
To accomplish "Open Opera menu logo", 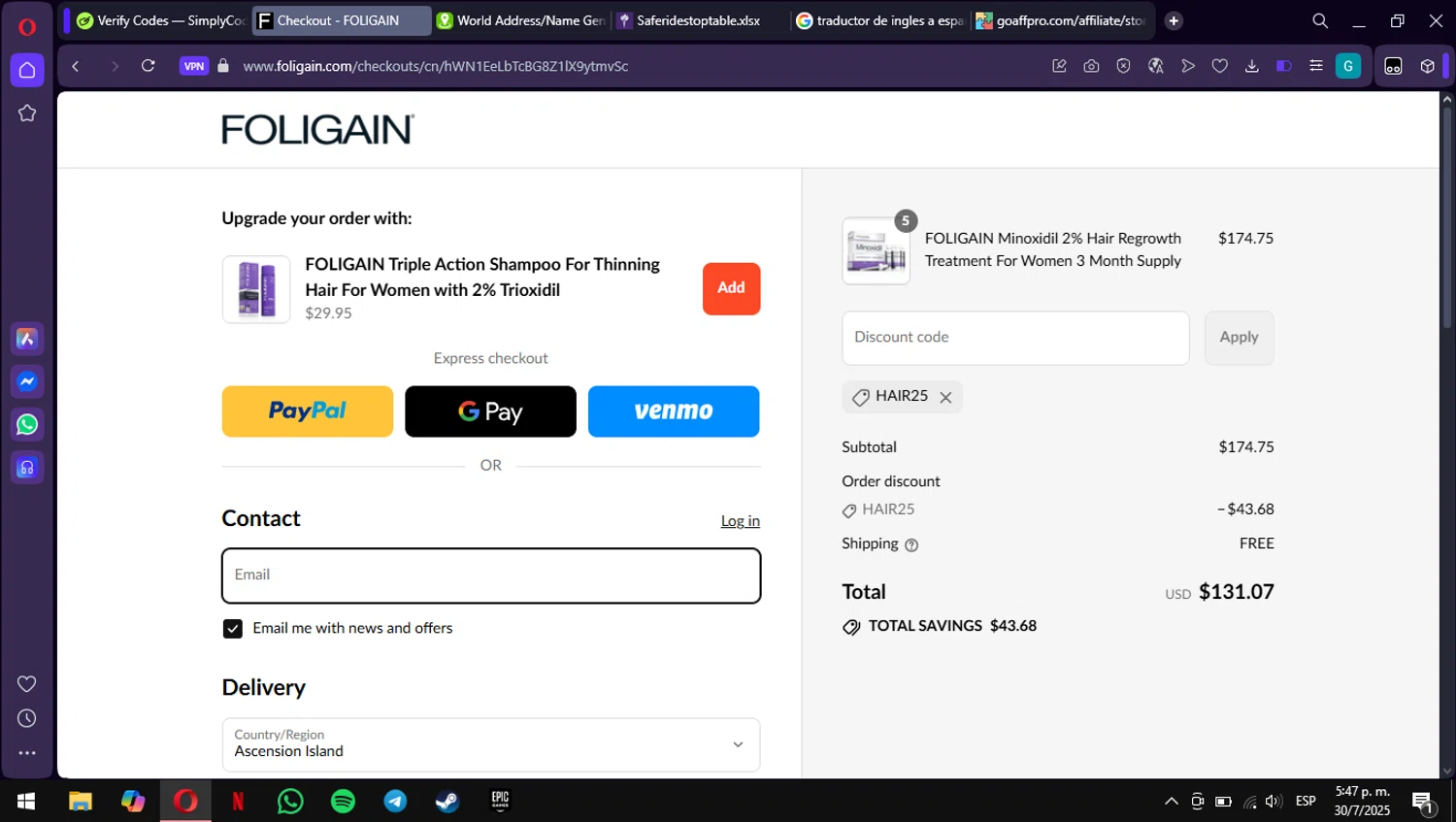I will 27,26.
